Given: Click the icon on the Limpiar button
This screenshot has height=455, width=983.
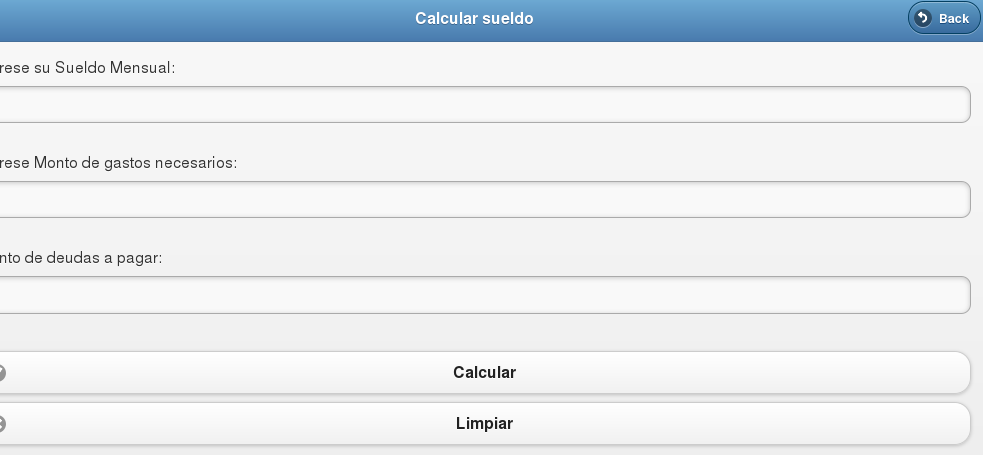Looking at the screenshot, I should click(x=2, y=424).
